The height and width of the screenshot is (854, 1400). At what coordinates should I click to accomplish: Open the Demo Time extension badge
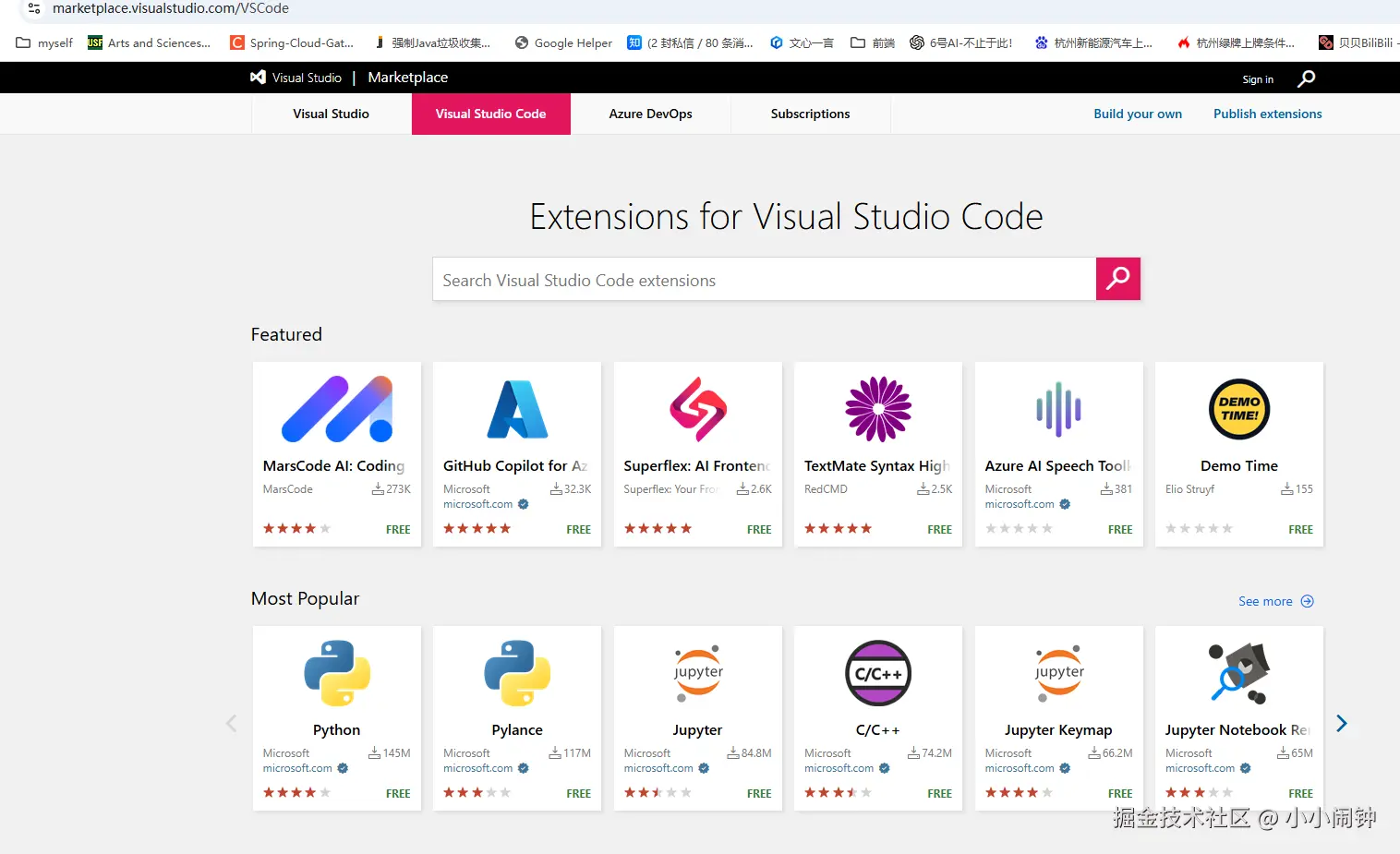pos(1239,409)
